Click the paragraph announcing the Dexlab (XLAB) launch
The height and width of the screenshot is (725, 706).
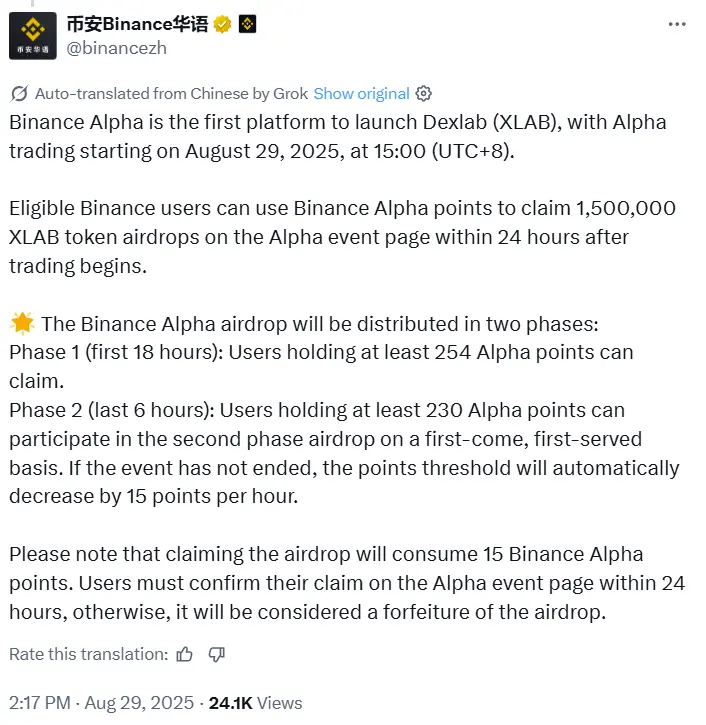coord(337,137)
